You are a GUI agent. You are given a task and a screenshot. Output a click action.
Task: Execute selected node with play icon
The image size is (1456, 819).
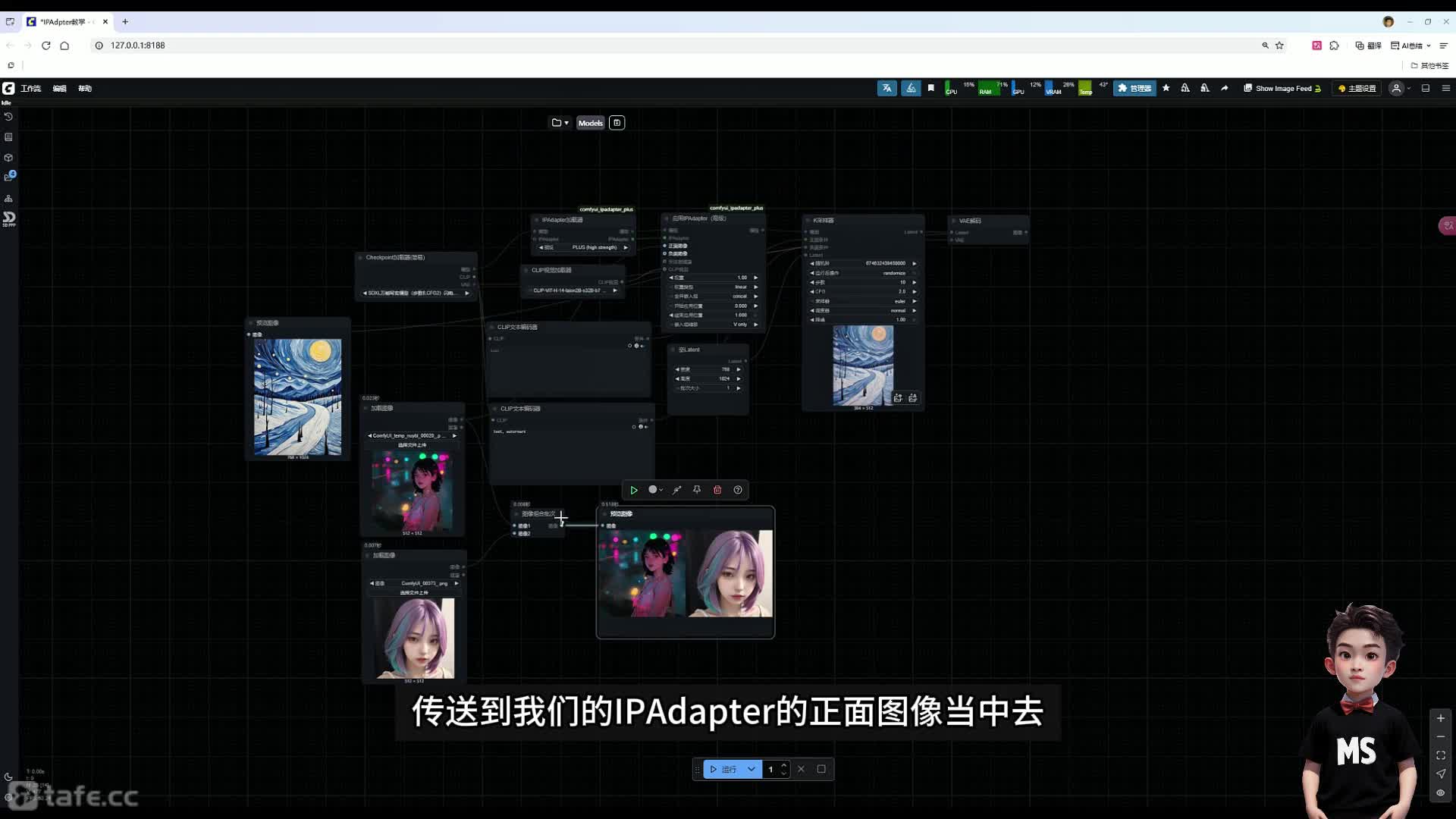click(x=634, y=490)
